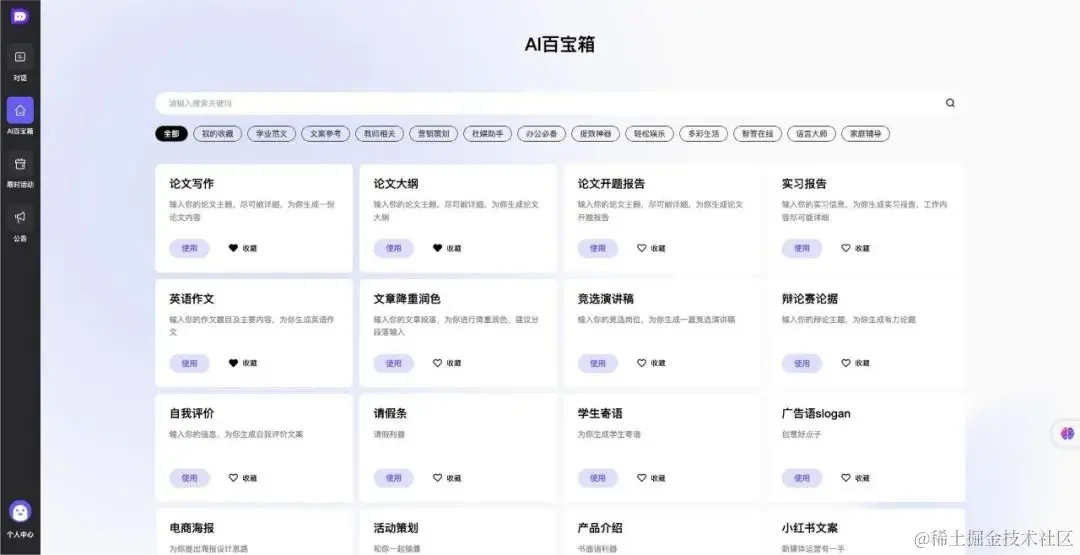This screenshot has height=555, width=1080.
Task: Favorite the 竞选演讲稿 card heart
Action: [x=641, y=363]
